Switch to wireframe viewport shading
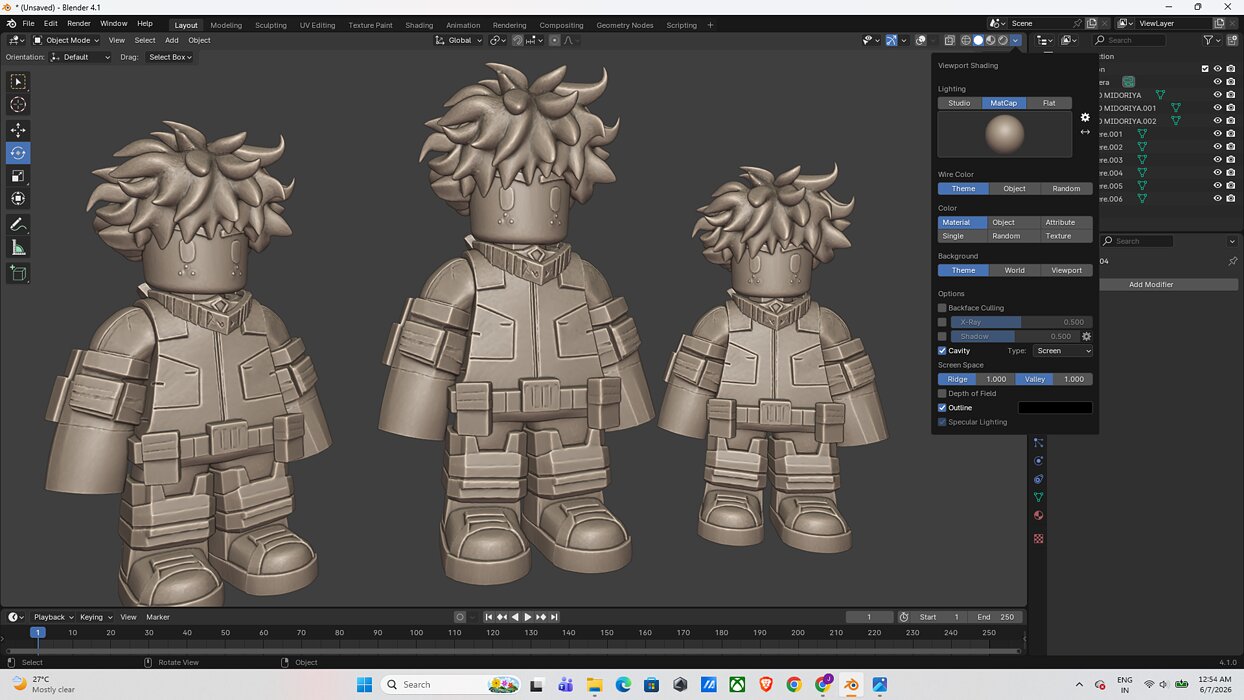This screenshot has height=700, width=1244. (966, 40)
